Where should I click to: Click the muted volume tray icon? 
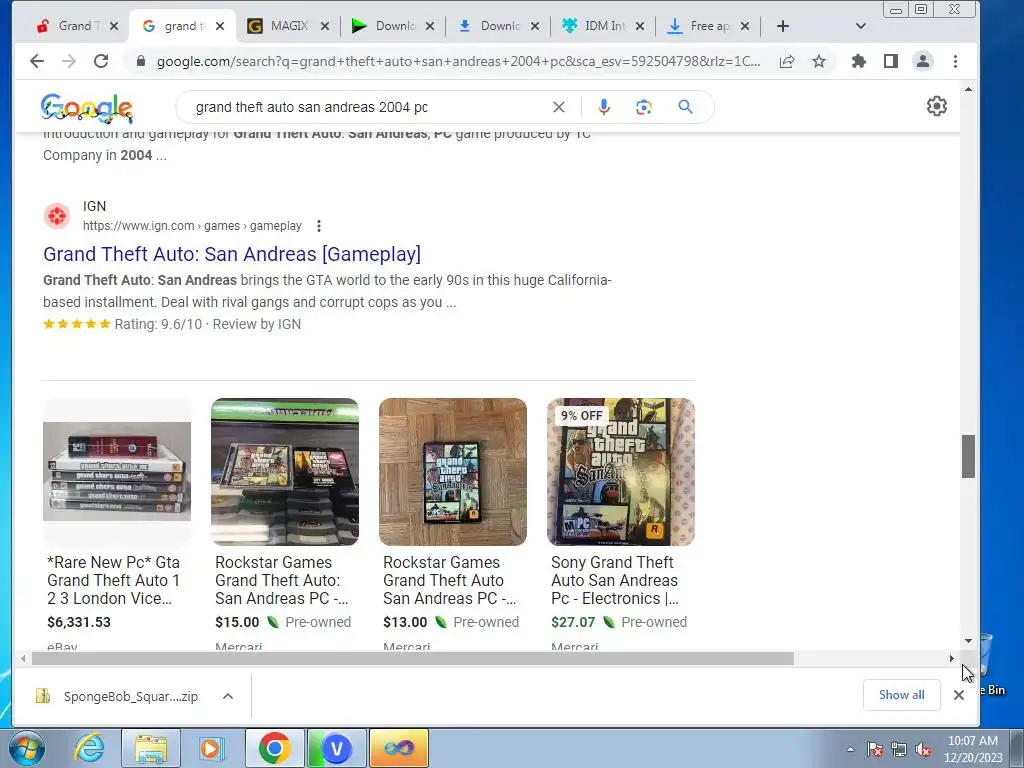(x=923, y=749)
